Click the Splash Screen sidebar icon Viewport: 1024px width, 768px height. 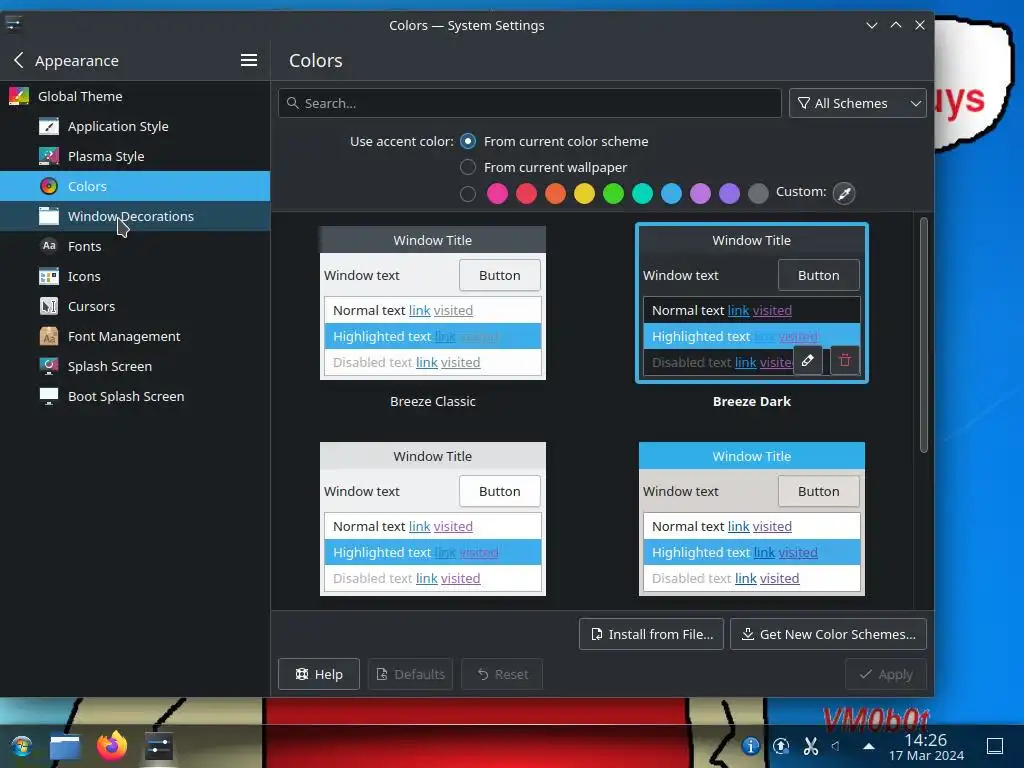pyautogui.click(x=49, y=366)
